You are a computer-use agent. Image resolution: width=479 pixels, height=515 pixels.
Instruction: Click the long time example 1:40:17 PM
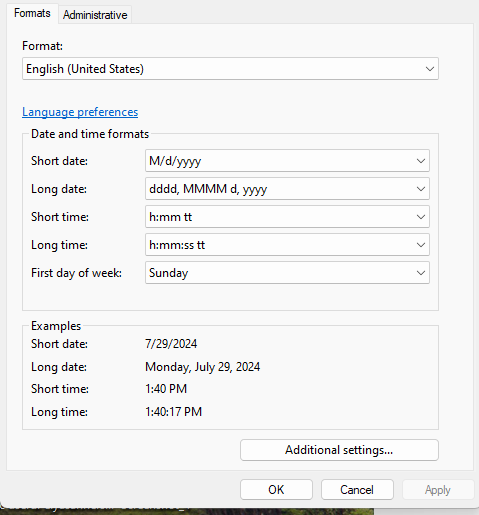(x=174, y=412)
